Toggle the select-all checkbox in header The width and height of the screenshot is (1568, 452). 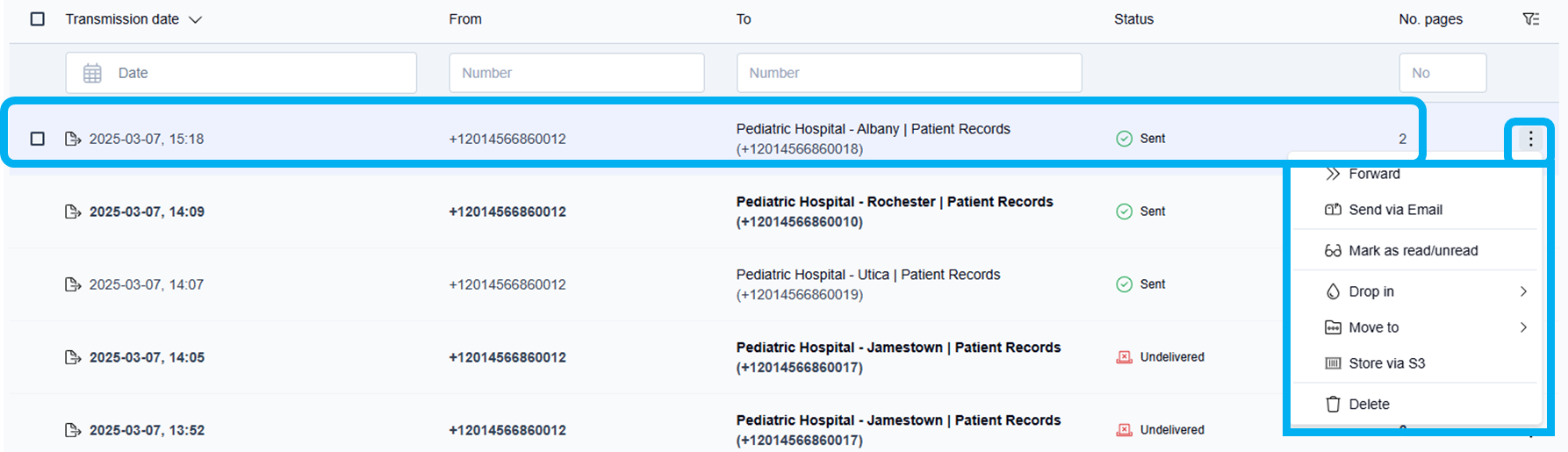click(38, 19)
